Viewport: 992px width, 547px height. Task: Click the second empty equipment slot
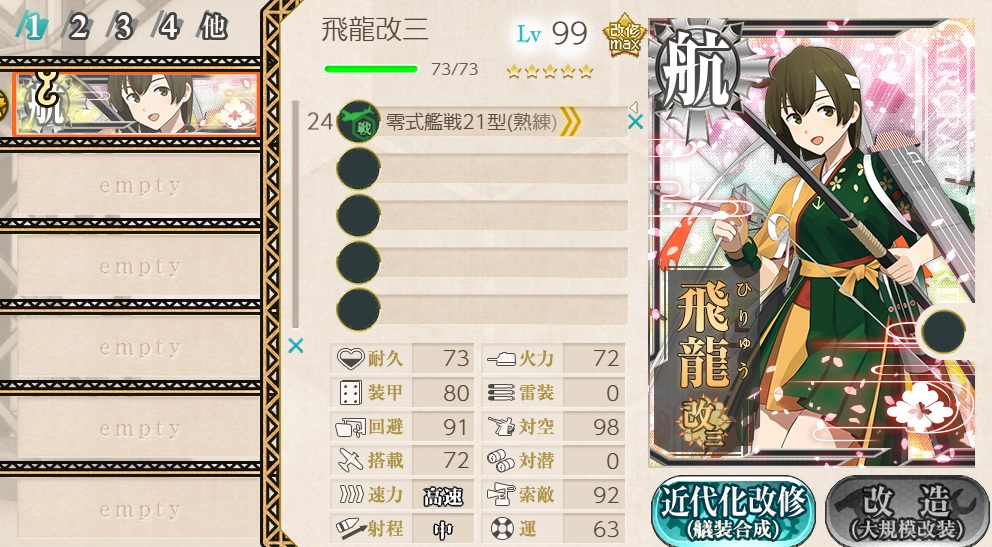483,168
